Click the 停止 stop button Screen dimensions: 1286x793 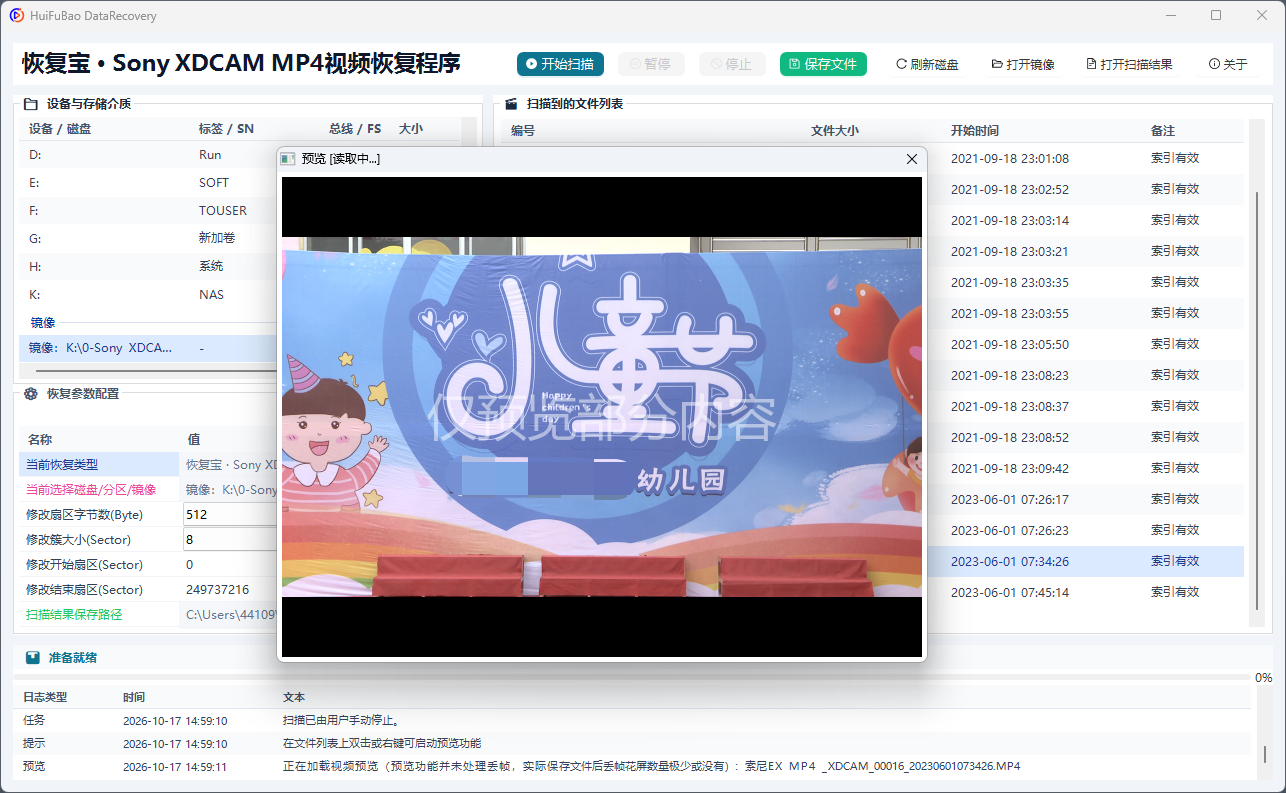coord(732,64)
